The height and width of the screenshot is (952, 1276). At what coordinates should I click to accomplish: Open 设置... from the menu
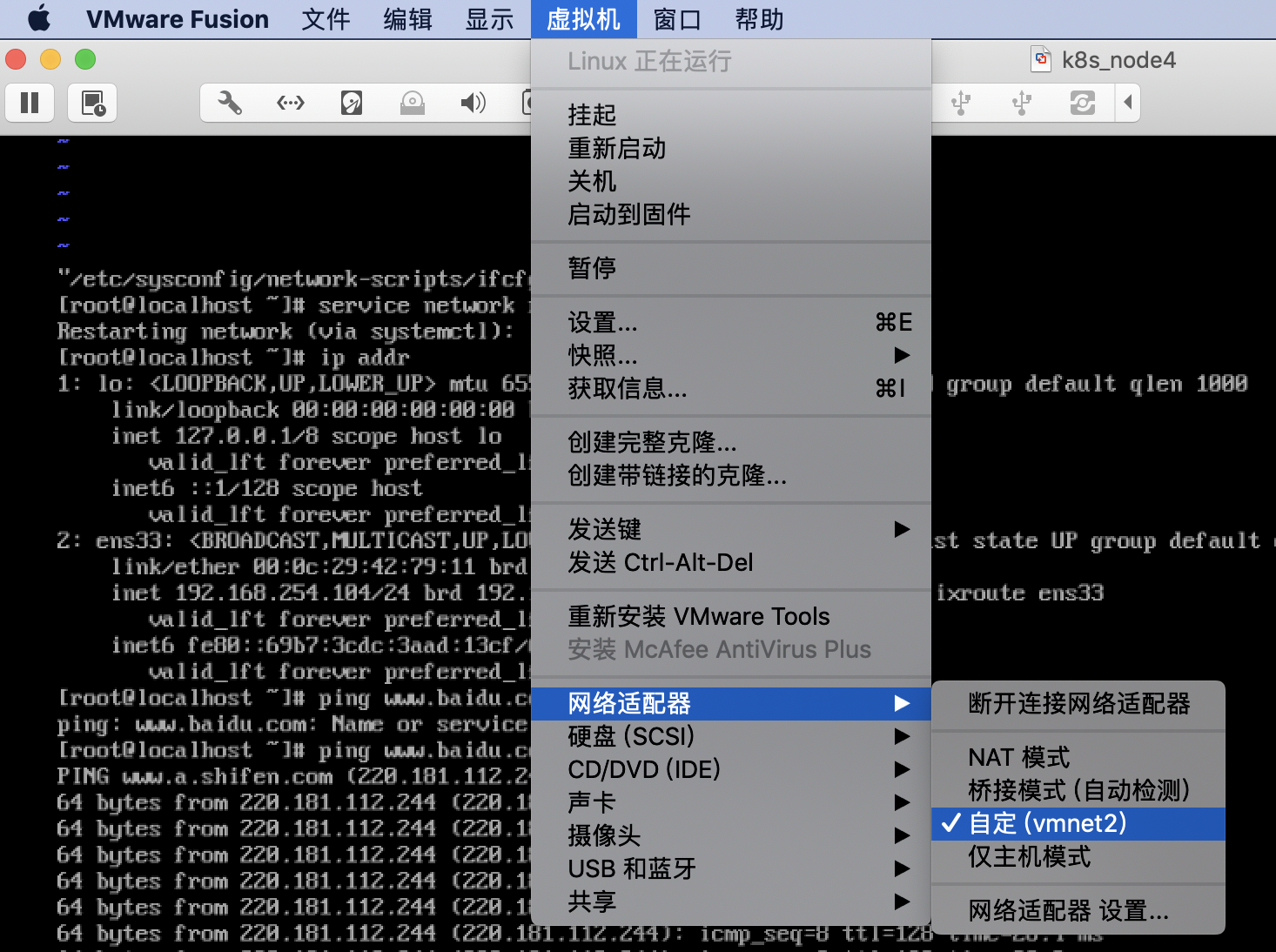click(x=731, y=322)
